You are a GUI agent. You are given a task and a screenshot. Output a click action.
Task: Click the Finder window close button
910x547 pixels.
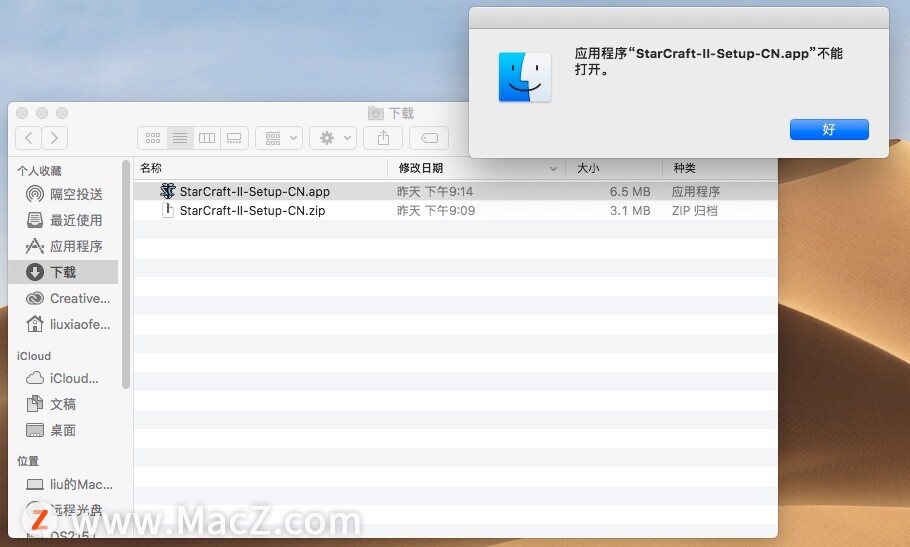[22, 113]
